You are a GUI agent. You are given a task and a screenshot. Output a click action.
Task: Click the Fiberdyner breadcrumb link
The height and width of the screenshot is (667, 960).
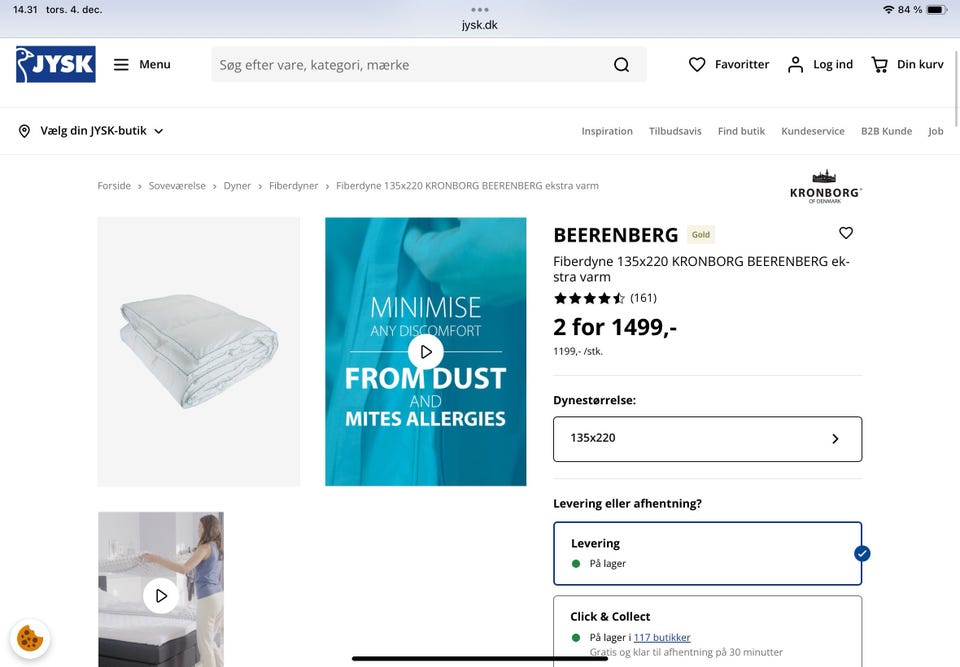[x=294, y=185]
